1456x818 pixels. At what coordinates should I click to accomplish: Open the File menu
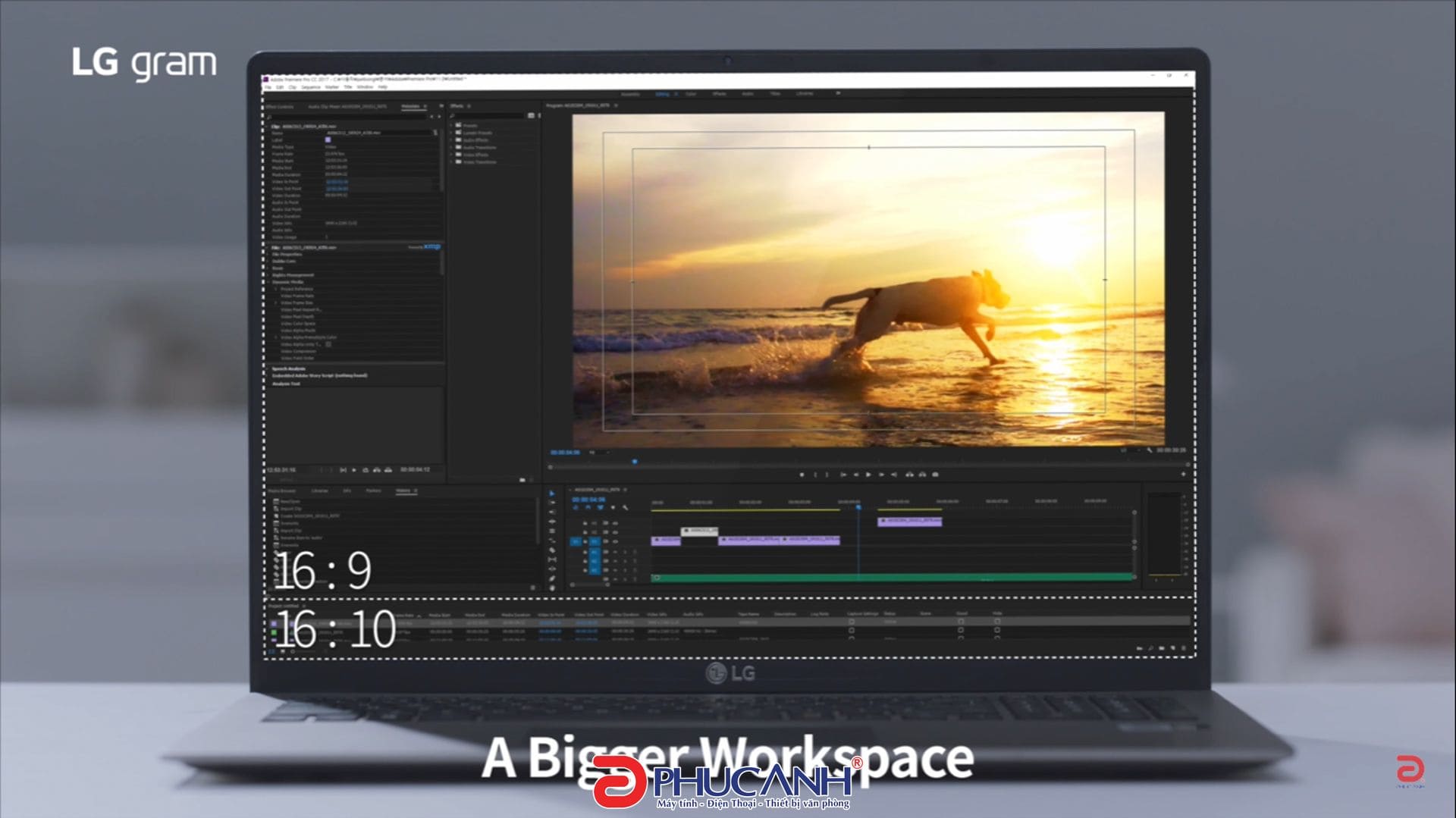pos(268,87)
